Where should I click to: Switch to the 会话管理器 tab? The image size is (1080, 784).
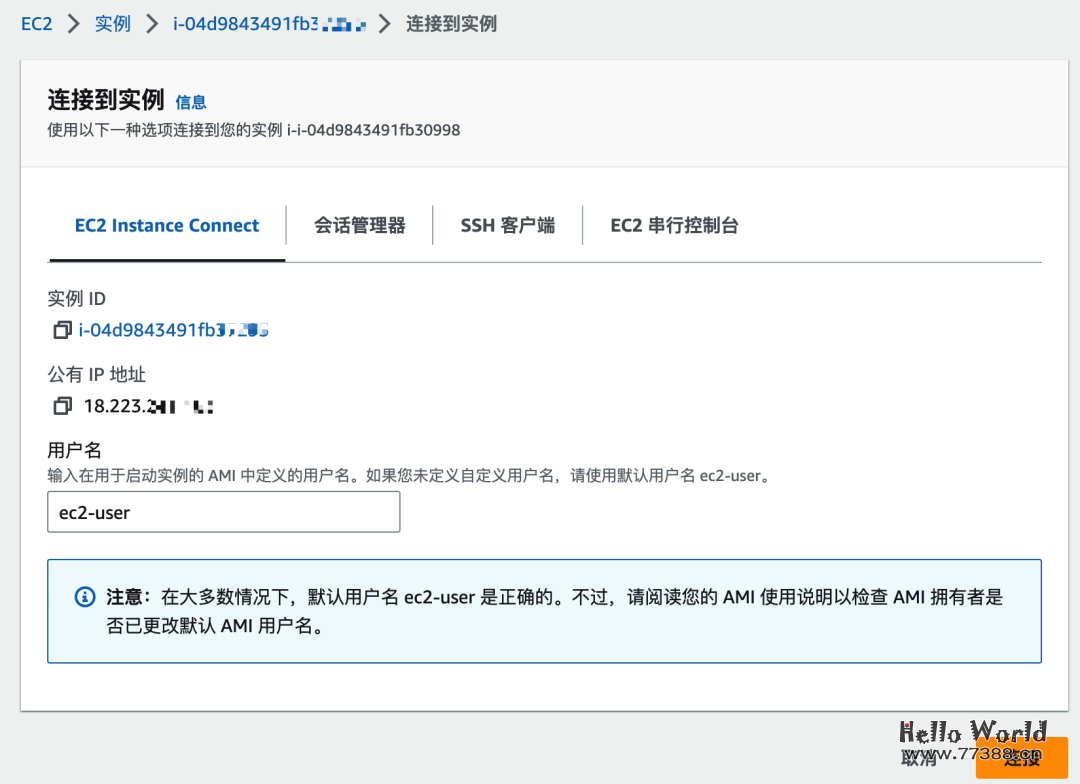(x=359, y=225)
